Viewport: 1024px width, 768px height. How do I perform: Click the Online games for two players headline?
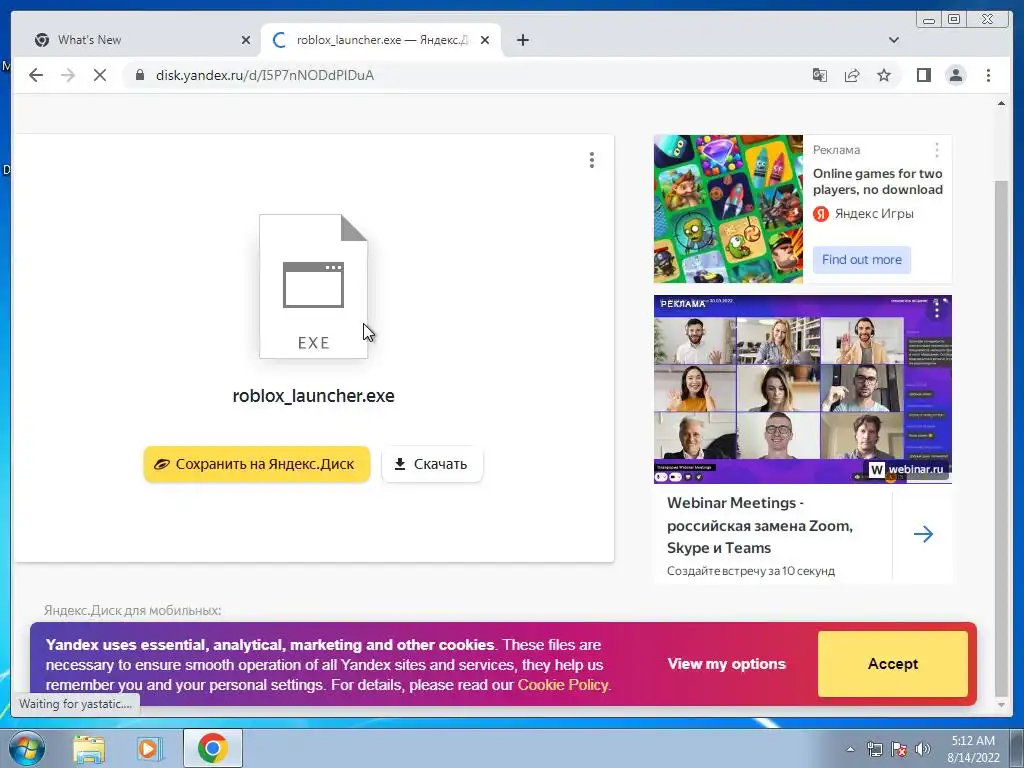coord(878,182)
